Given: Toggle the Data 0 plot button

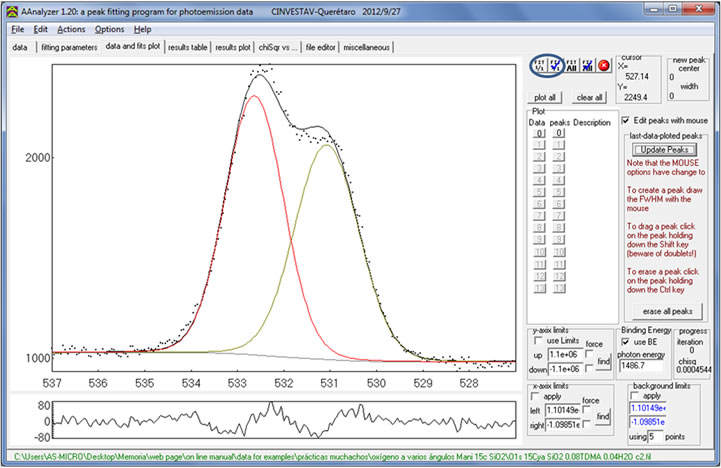Looking at the screenshot, I should point(538,133).
